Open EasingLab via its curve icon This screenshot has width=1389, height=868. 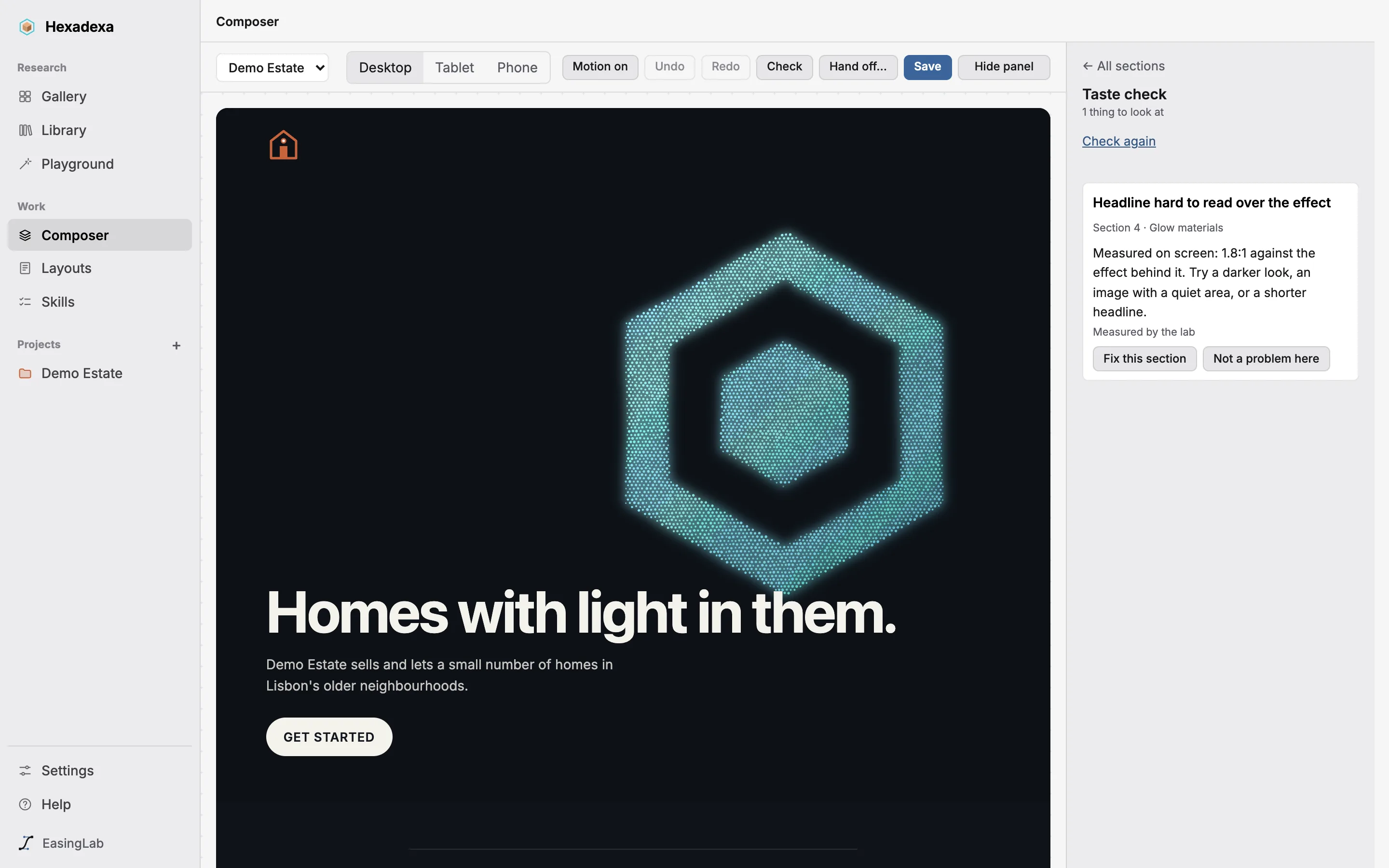[26, 843]
